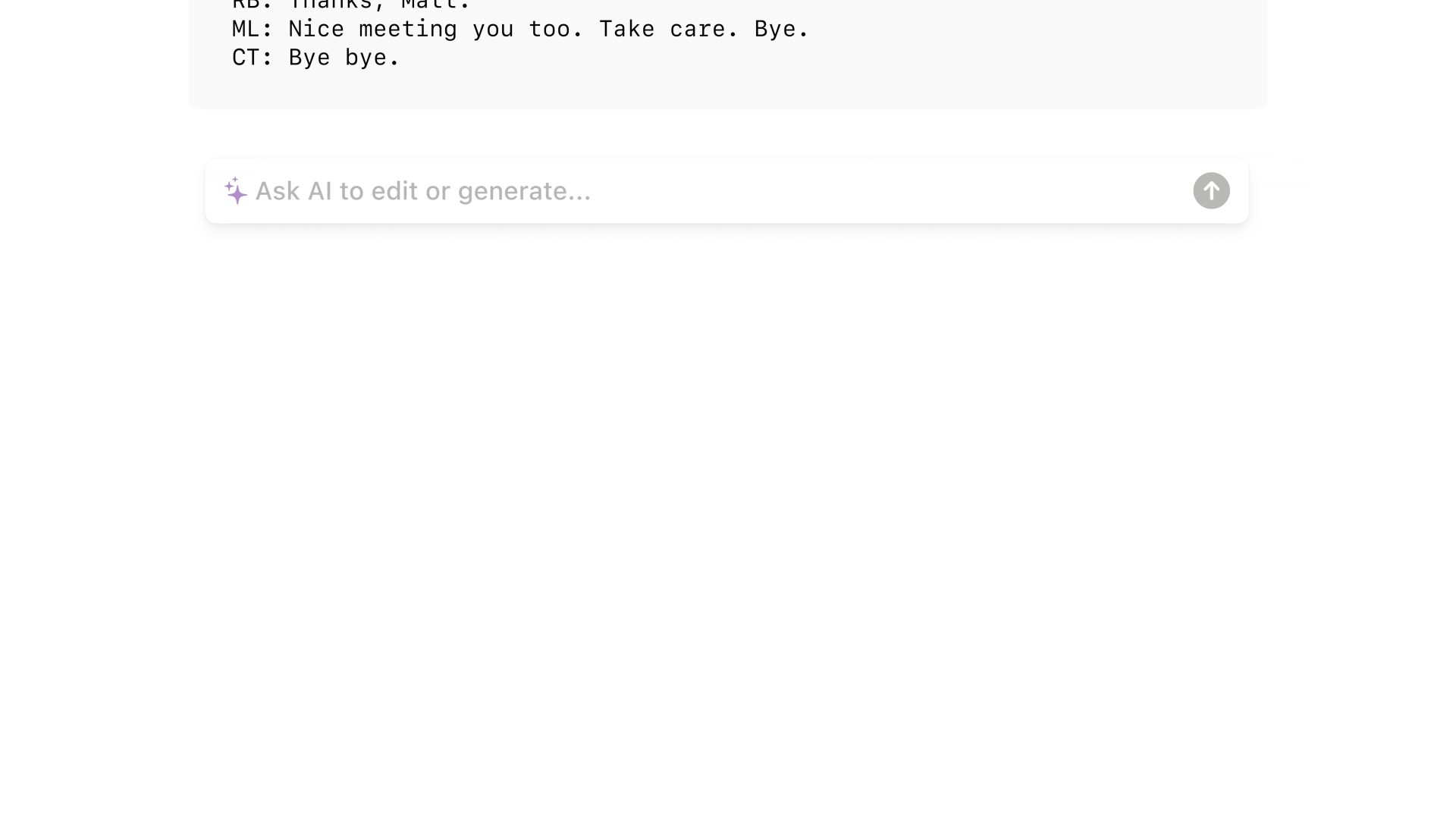
Task: Click the final 'Bye.' in ML's line
Action: pyautogui.click(x=782, y=29)
